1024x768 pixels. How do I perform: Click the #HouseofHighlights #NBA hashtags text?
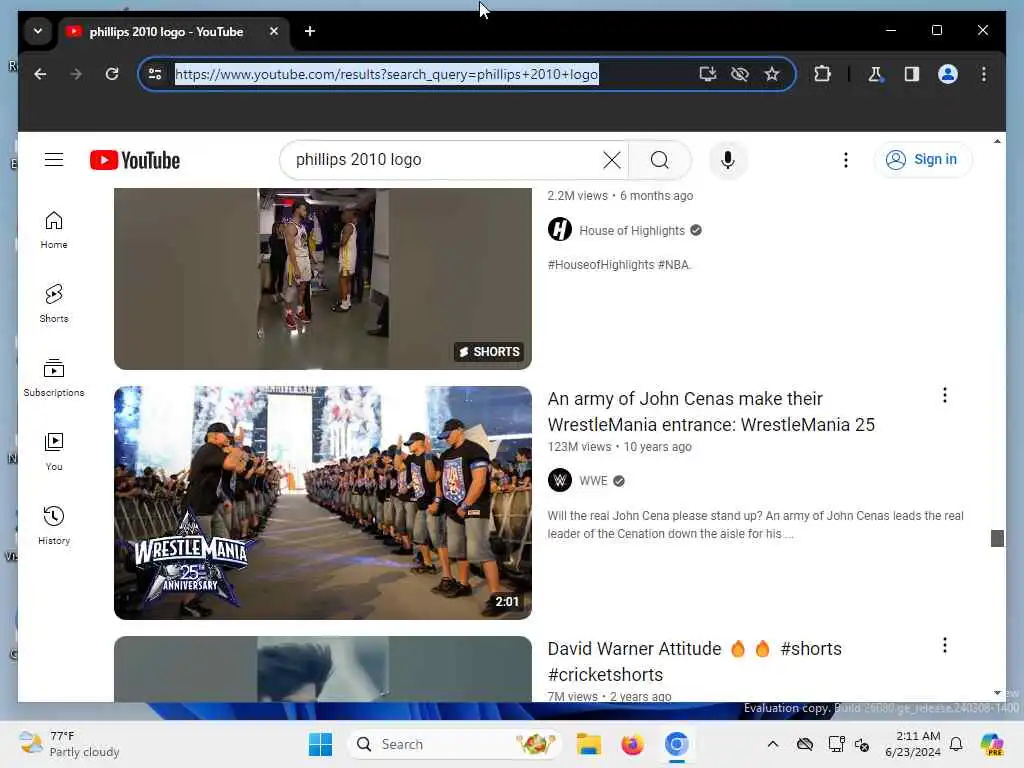click(x=618, y=264)
